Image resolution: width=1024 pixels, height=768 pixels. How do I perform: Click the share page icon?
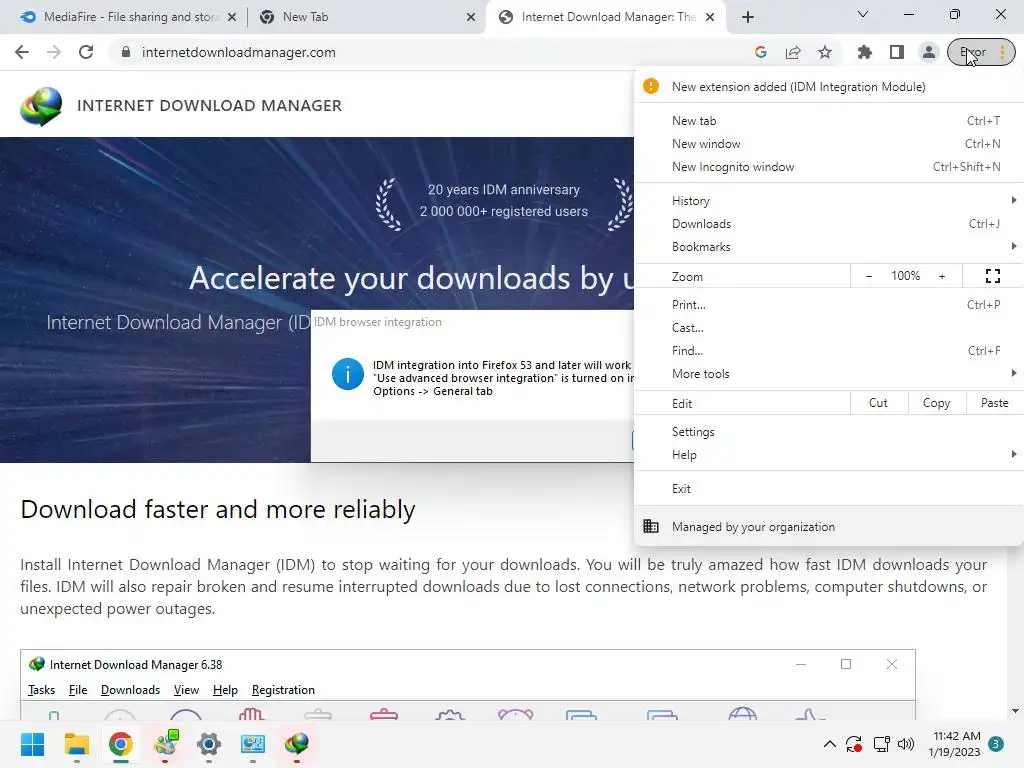793,52
